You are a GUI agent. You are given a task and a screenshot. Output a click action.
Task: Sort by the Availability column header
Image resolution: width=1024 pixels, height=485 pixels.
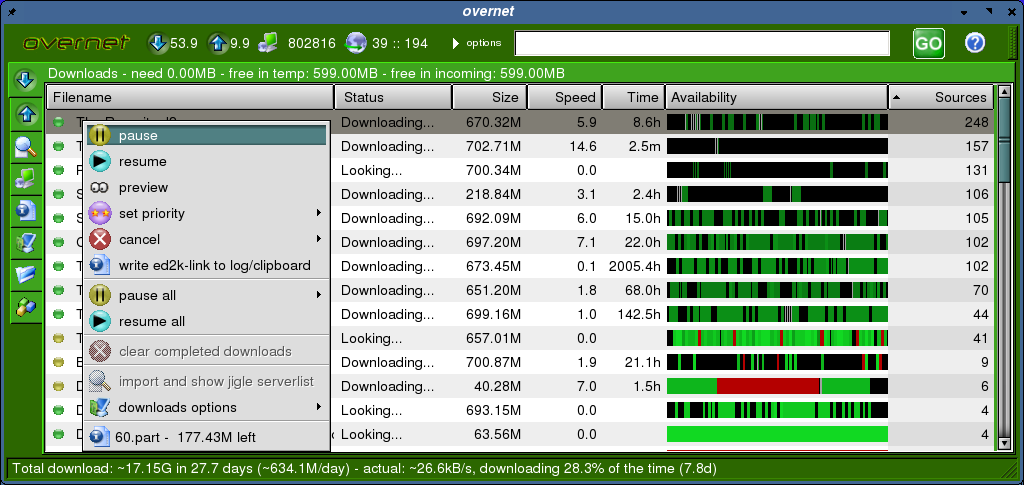776,97
